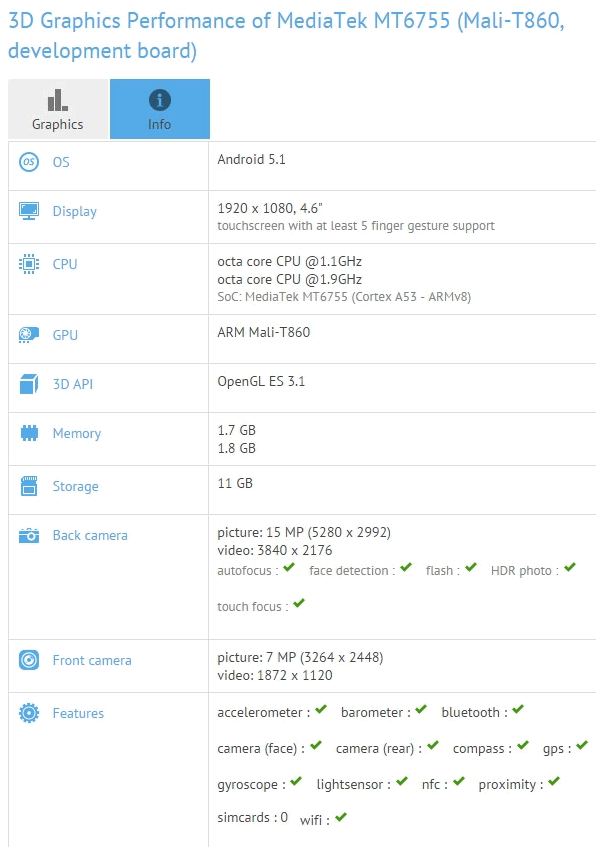
Task: Click the Front camera lens icon
Action: point(29,660)
